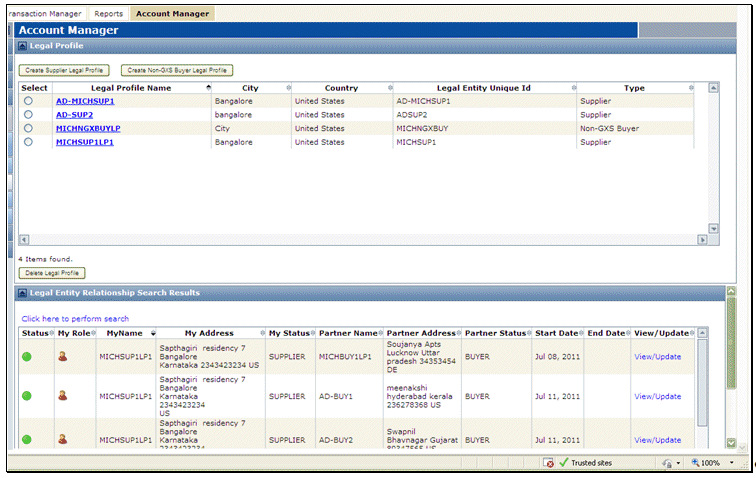Switch to the Reports tab
Image resolution: width=756 pixels, height=478 pixels.
pyautogui.click(x=109, y=14)
